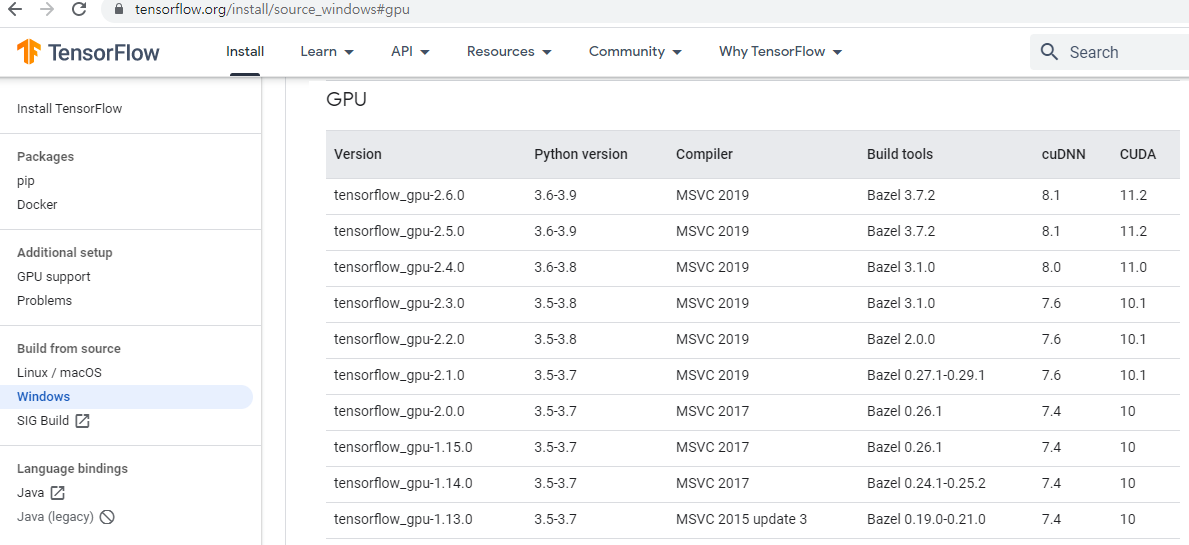Viewport: 1189px width, 545px height.
Task: Click the padlock site security icon
Action: tap(118, 11)
